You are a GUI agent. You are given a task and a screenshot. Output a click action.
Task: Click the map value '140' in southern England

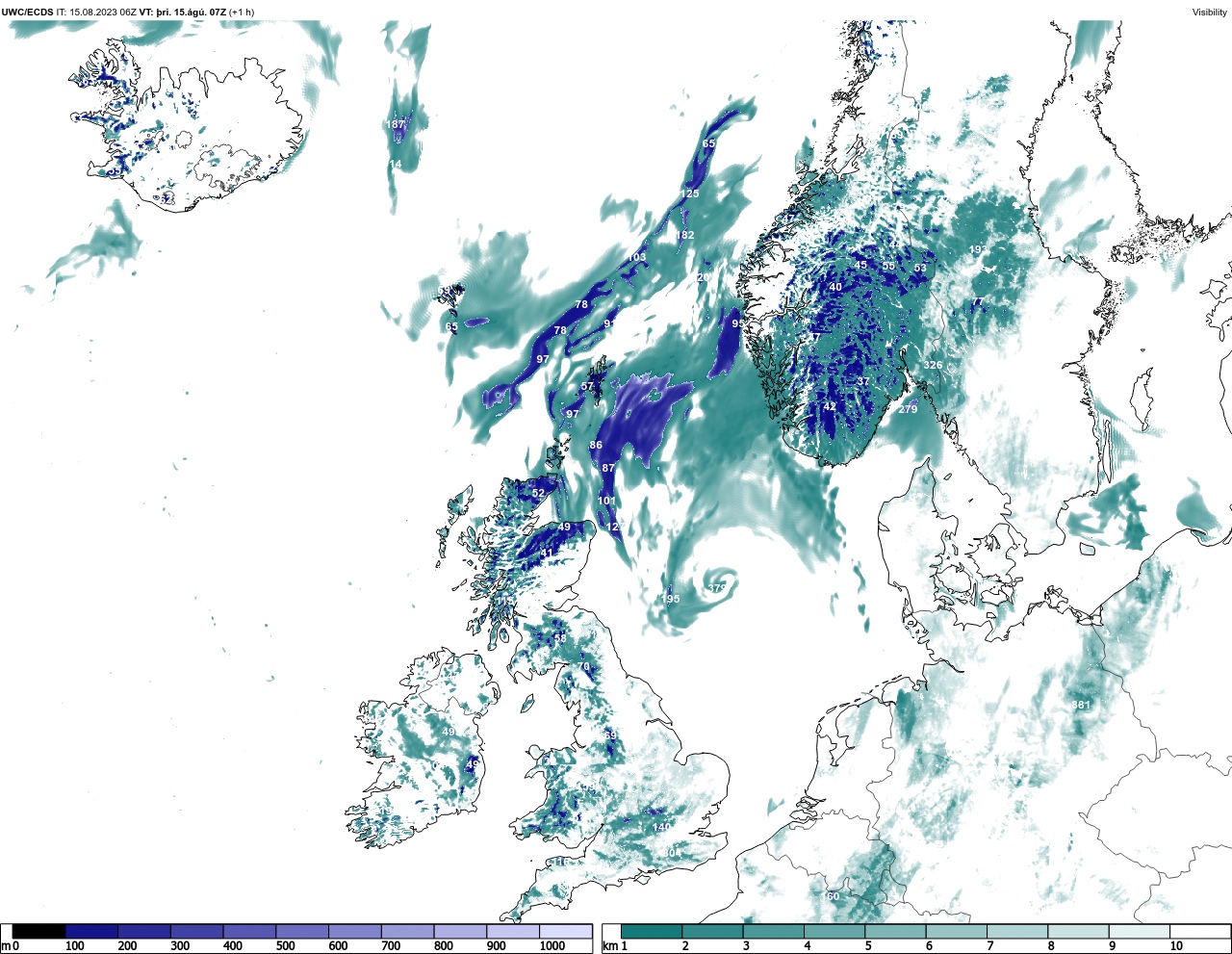pos(661,827)
